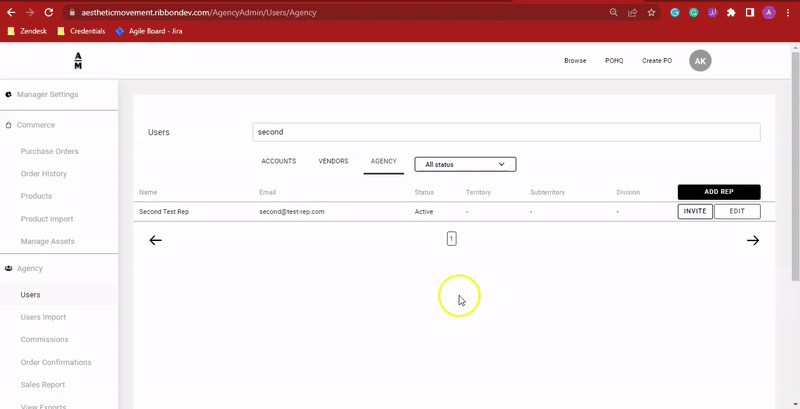Open the browser extensions puzzle icon
This screenshot has height=409, width=800.
[732, 12]
